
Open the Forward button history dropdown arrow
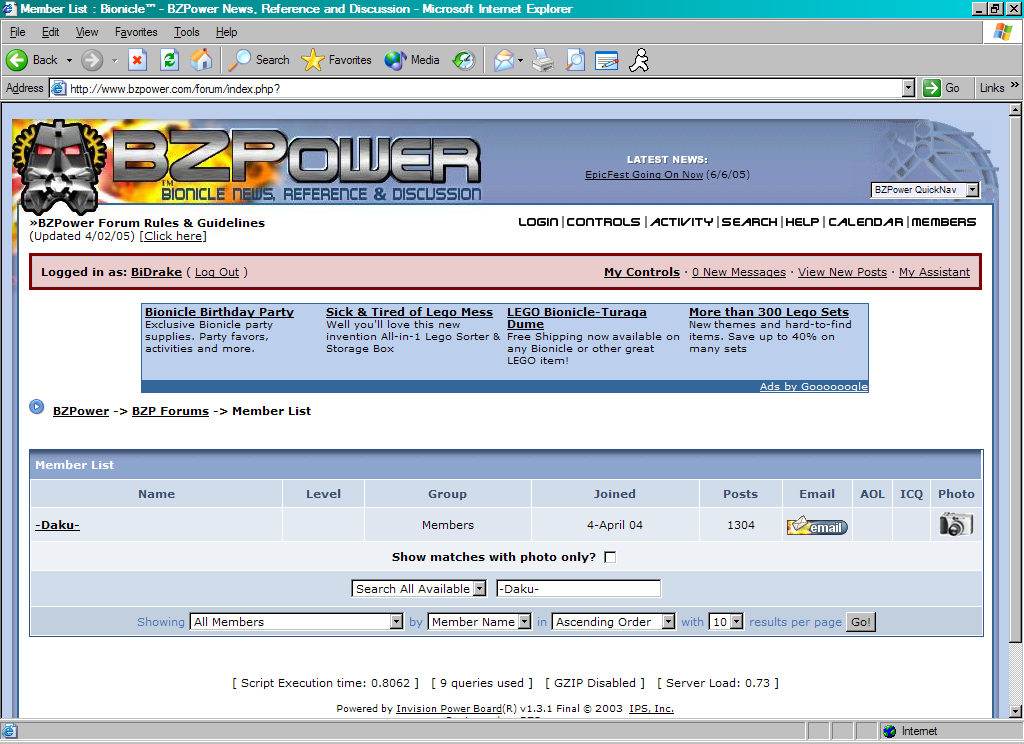pos(114,60)
